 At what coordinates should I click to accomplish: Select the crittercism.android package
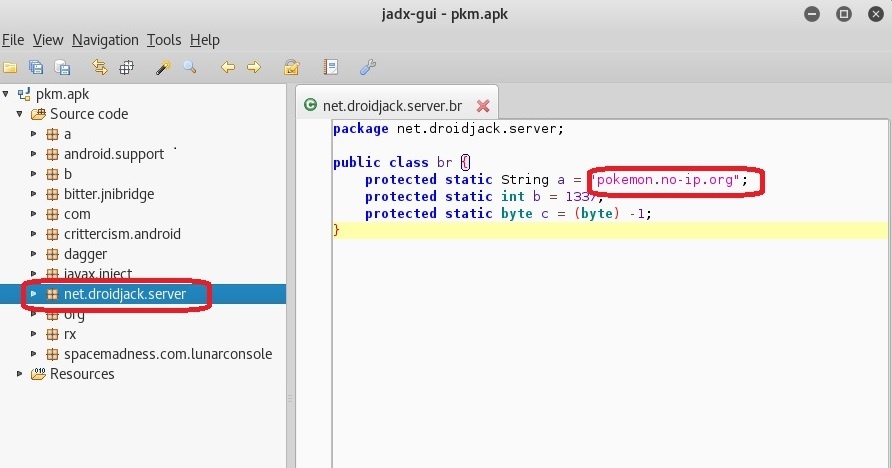tap(122, 234)
